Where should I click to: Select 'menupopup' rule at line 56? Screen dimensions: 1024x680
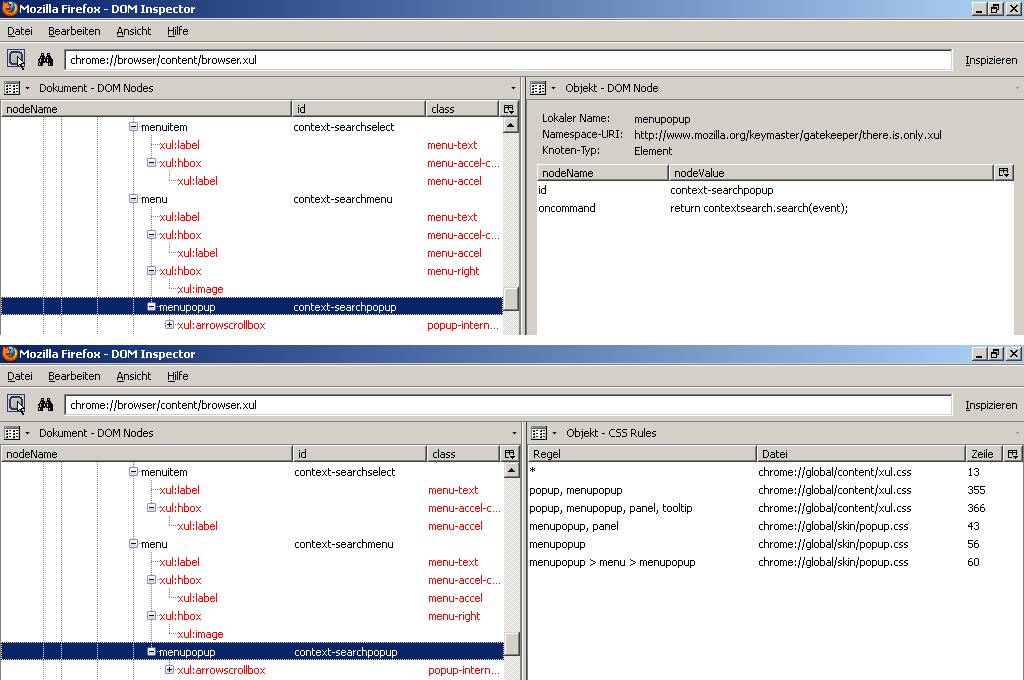[x=775, y=543]
